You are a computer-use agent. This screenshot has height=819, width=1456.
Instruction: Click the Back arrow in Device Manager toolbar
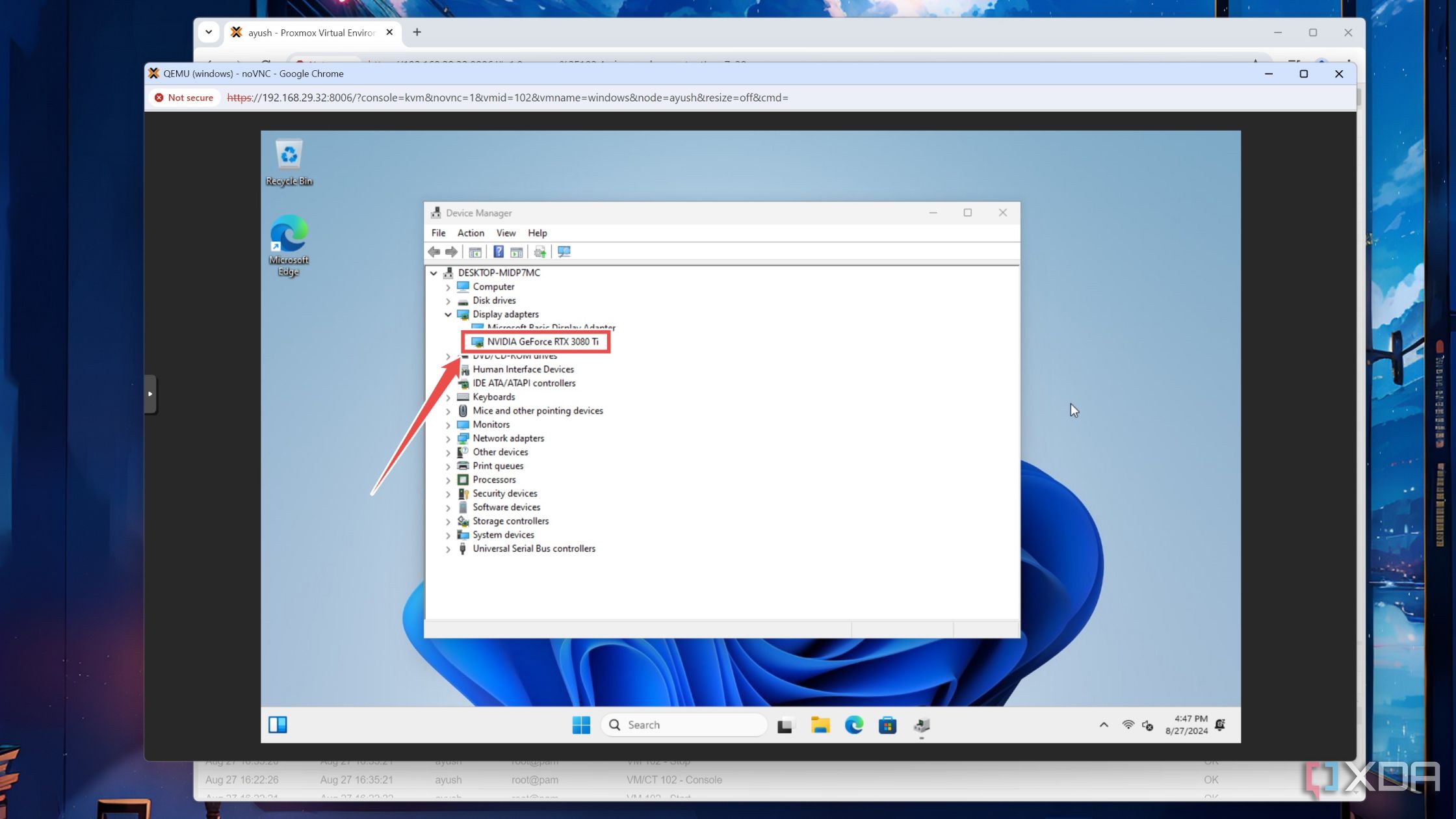tap(434, 252)
